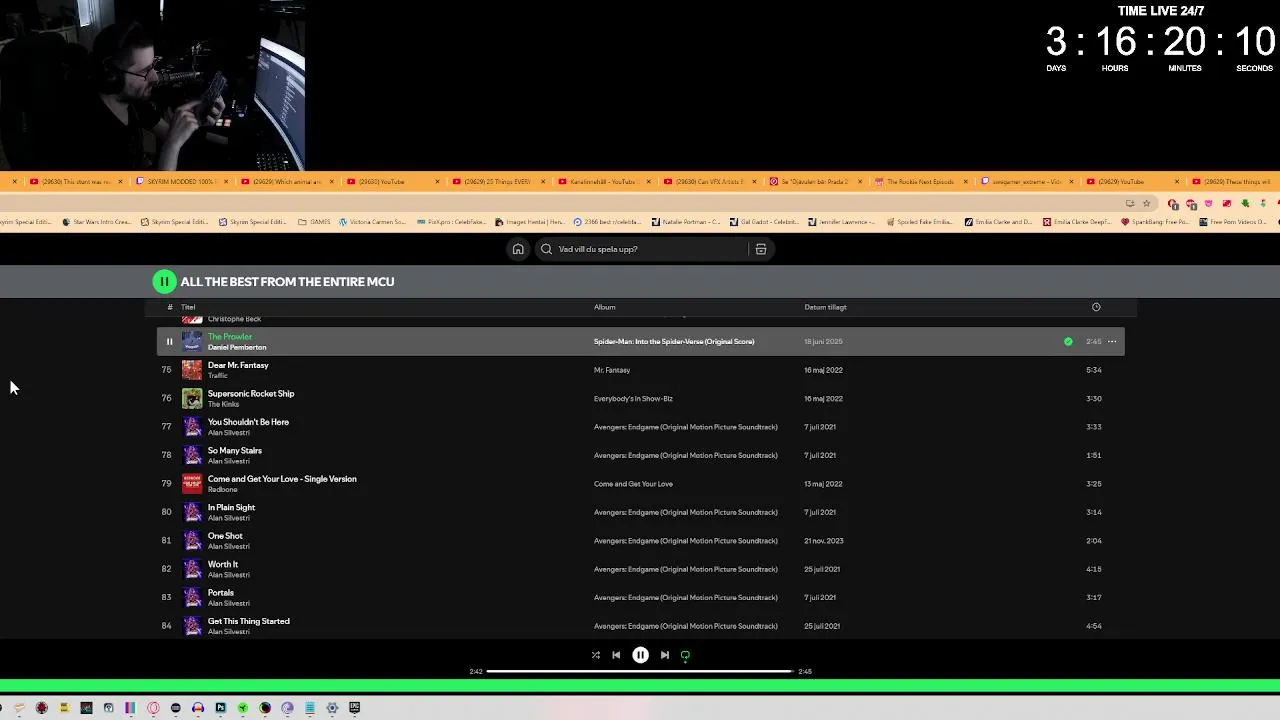1280x720 pixels.
Task: Open artist link Traffic
Action: (x=217, y=376)
